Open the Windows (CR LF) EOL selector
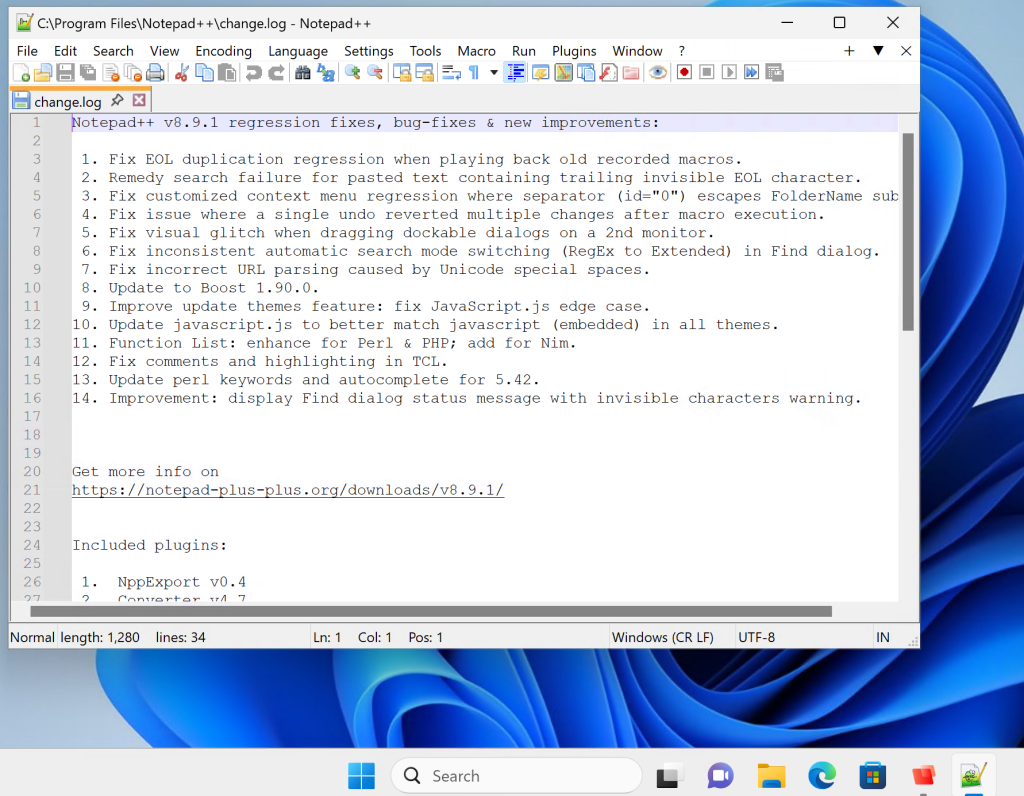Image resolution: width=1024 pixels, height=796 pixels. pyautogui.click(x=662, y=637)
